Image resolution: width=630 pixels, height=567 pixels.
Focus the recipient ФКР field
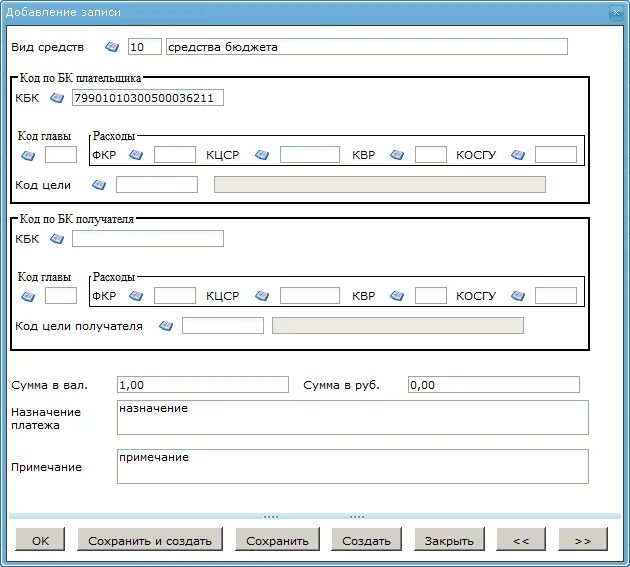(x=175, y=295)
